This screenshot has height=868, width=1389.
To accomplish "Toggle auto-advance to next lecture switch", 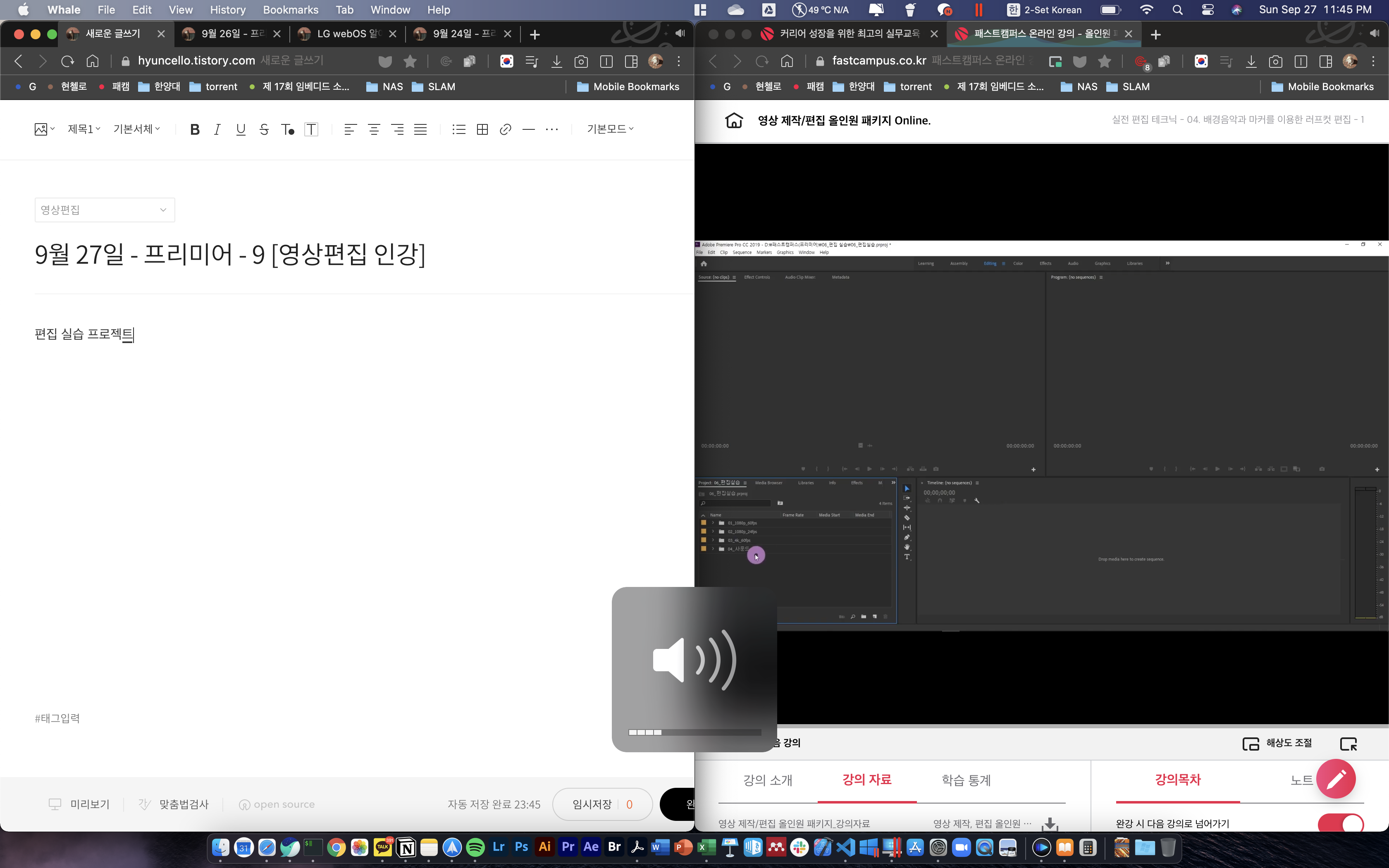I will (1340, 823).
